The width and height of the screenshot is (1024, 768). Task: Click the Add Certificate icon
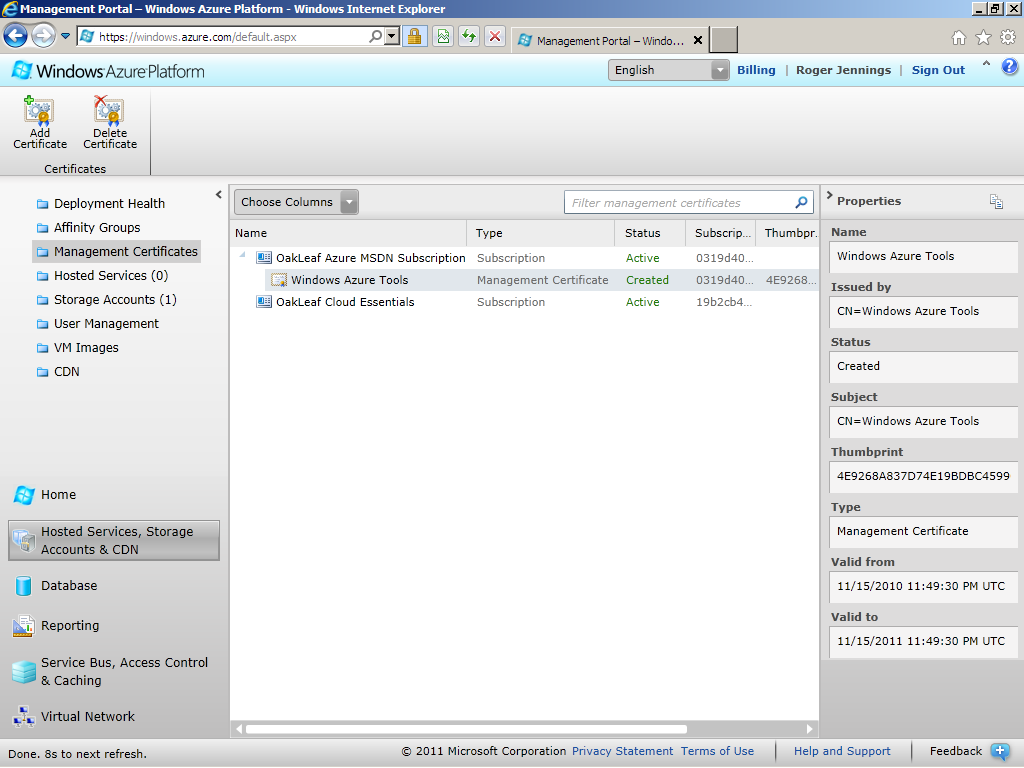pyautogui.click(x=39, y=110)
